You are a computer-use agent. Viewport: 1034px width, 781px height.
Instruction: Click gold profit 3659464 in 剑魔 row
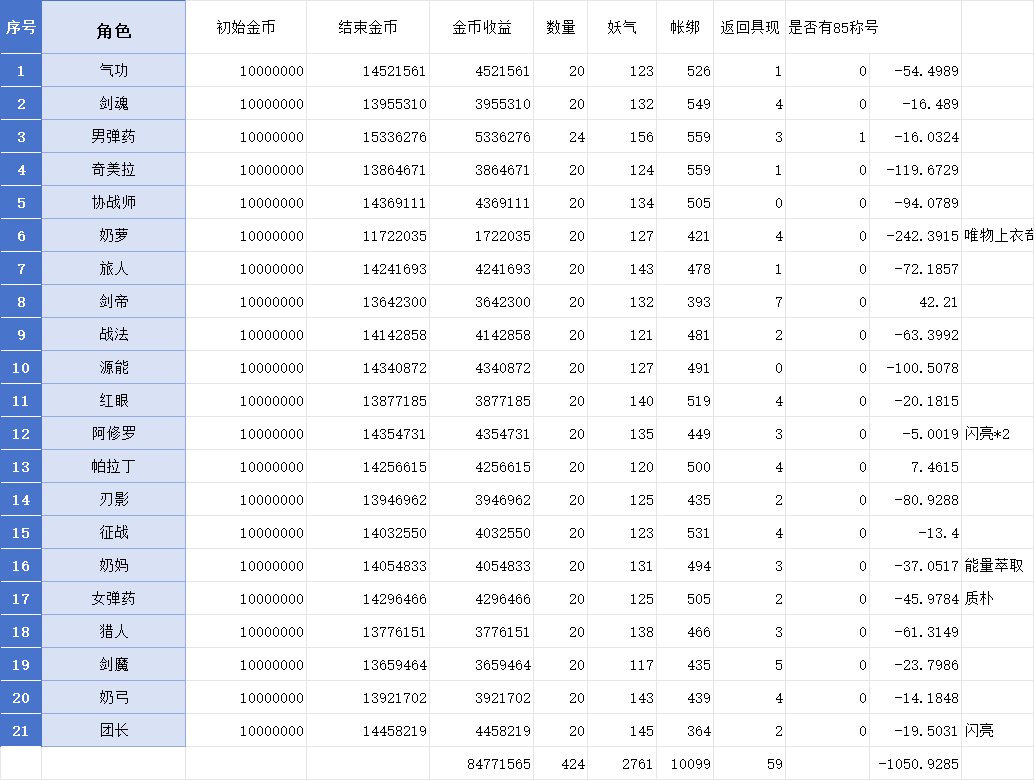tap(502, 665)
